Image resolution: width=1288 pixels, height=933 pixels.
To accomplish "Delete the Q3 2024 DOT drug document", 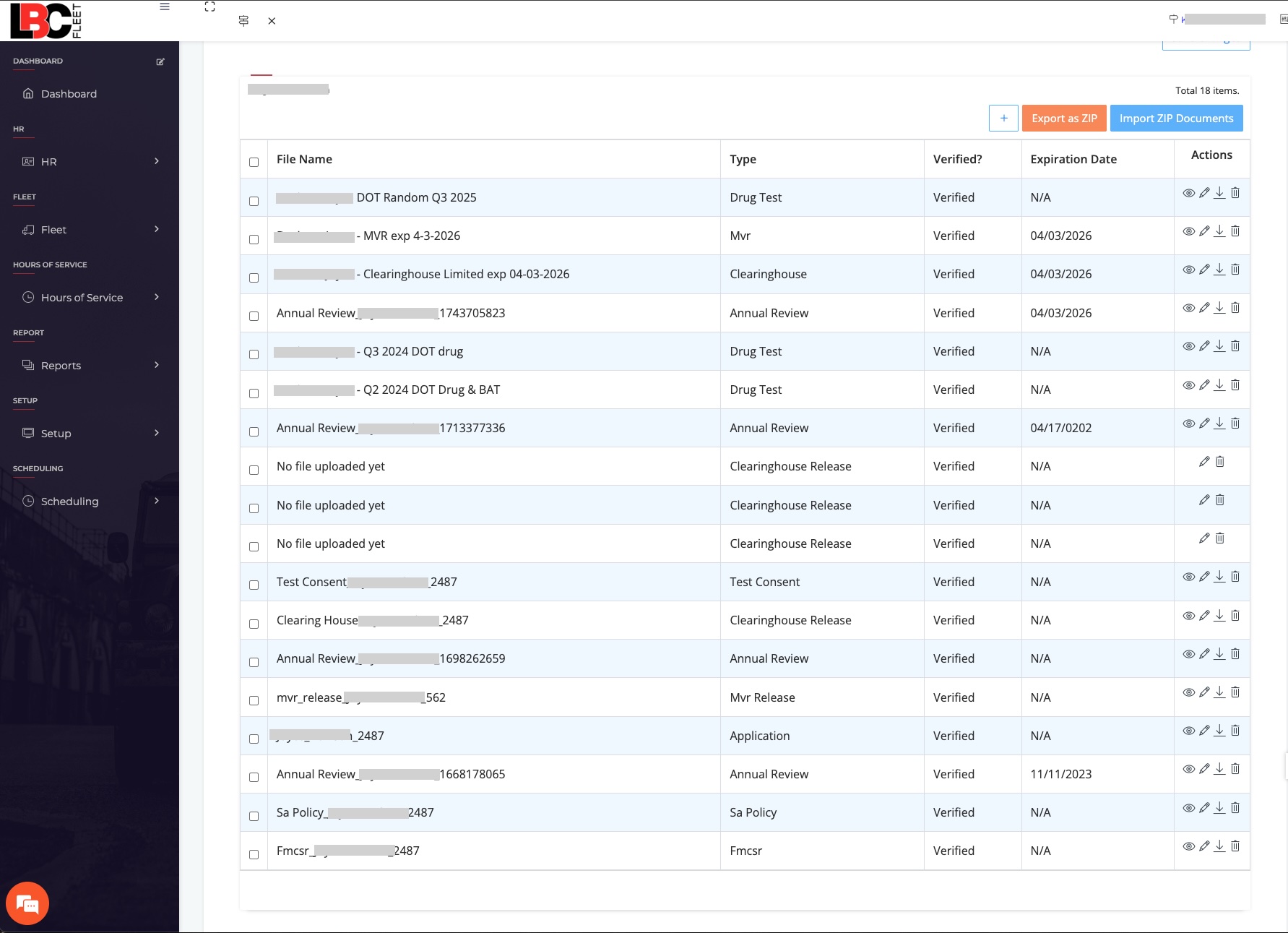I will coord(1235,346).
